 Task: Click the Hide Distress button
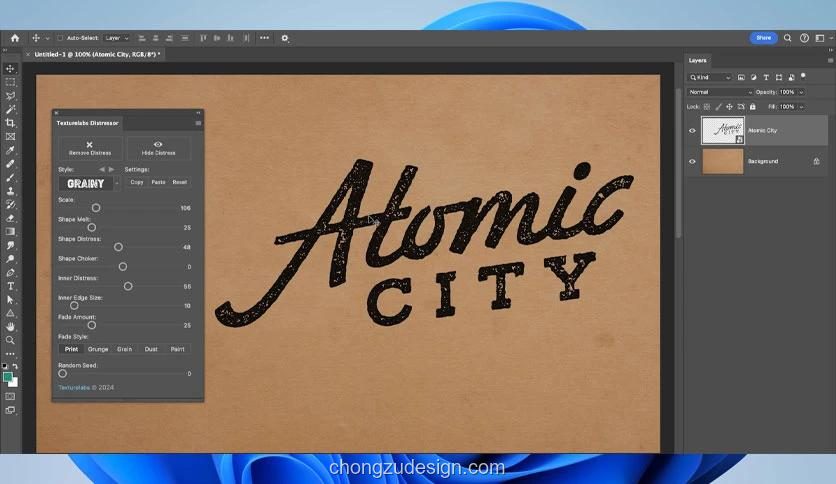pyautogui.click(x=158, y=148)
